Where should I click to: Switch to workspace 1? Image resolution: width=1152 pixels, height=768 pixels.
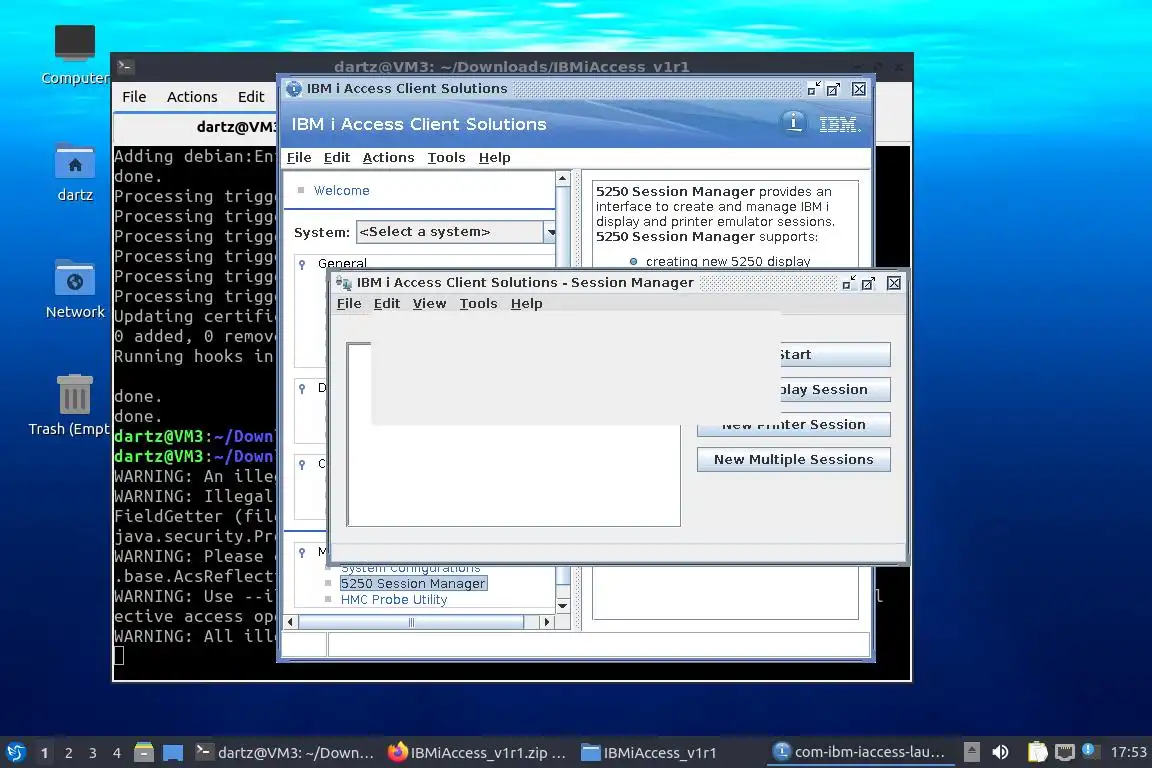click(44, 753)
